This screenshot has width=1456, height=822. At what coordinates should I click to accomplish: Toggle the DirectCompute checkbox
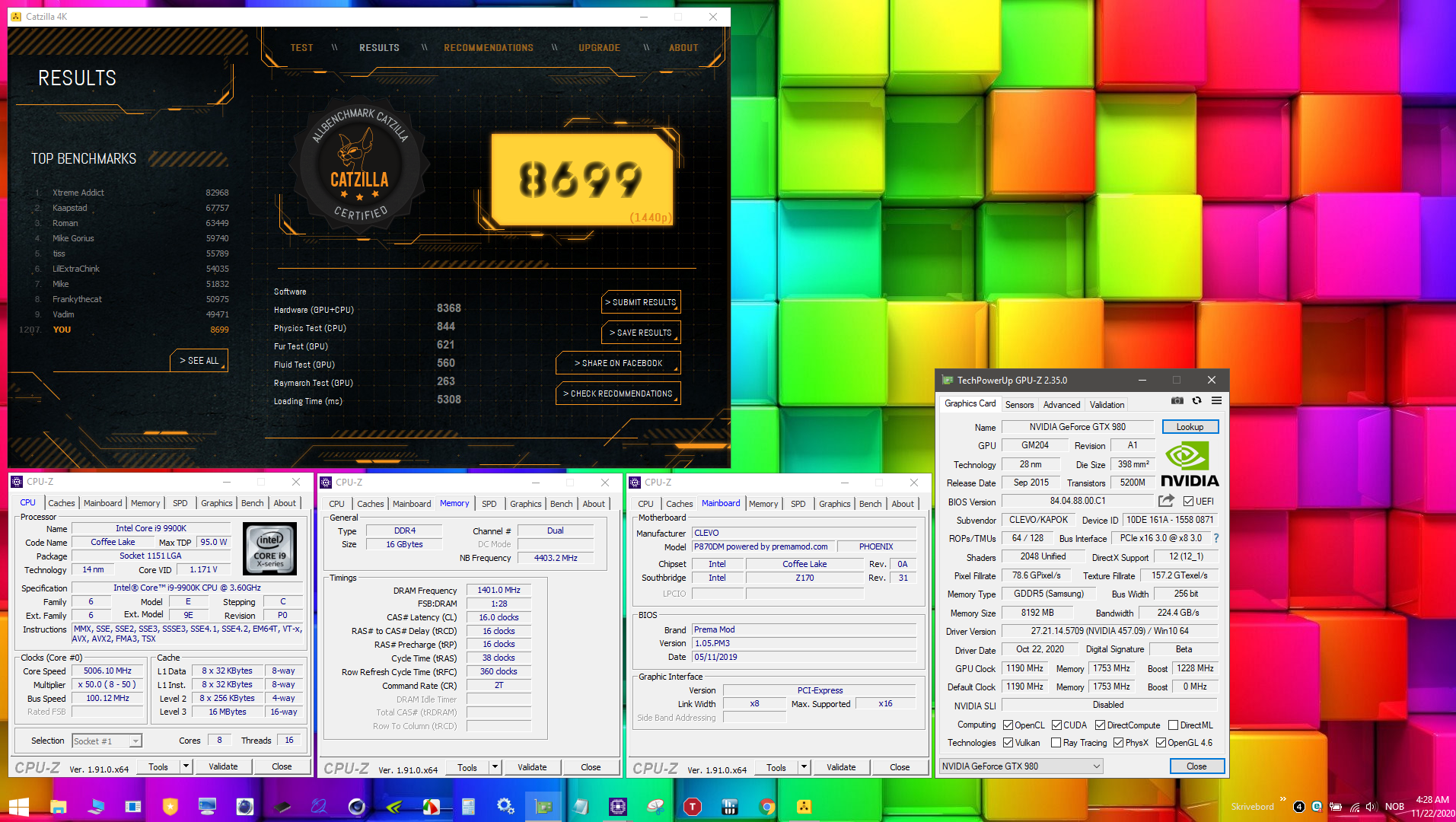pos(1100,725)
